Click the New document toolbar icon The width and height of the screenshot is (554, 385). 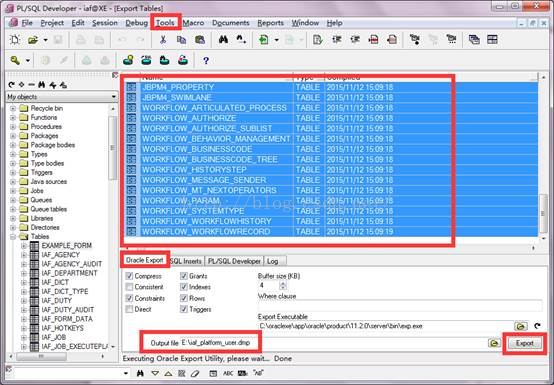(15, 40)
